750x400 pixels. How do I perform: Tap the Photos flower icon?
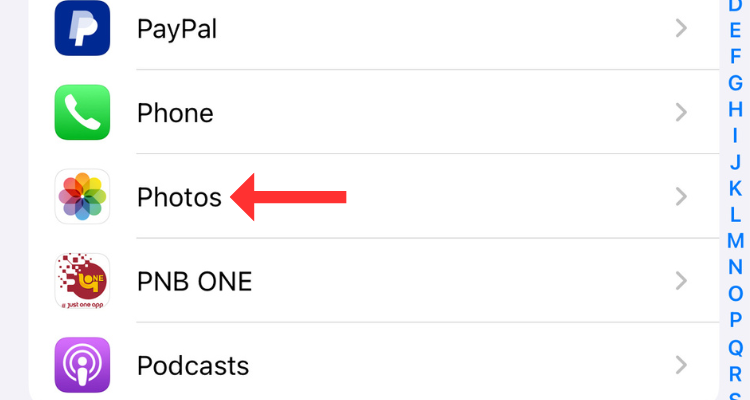point(82,197)
